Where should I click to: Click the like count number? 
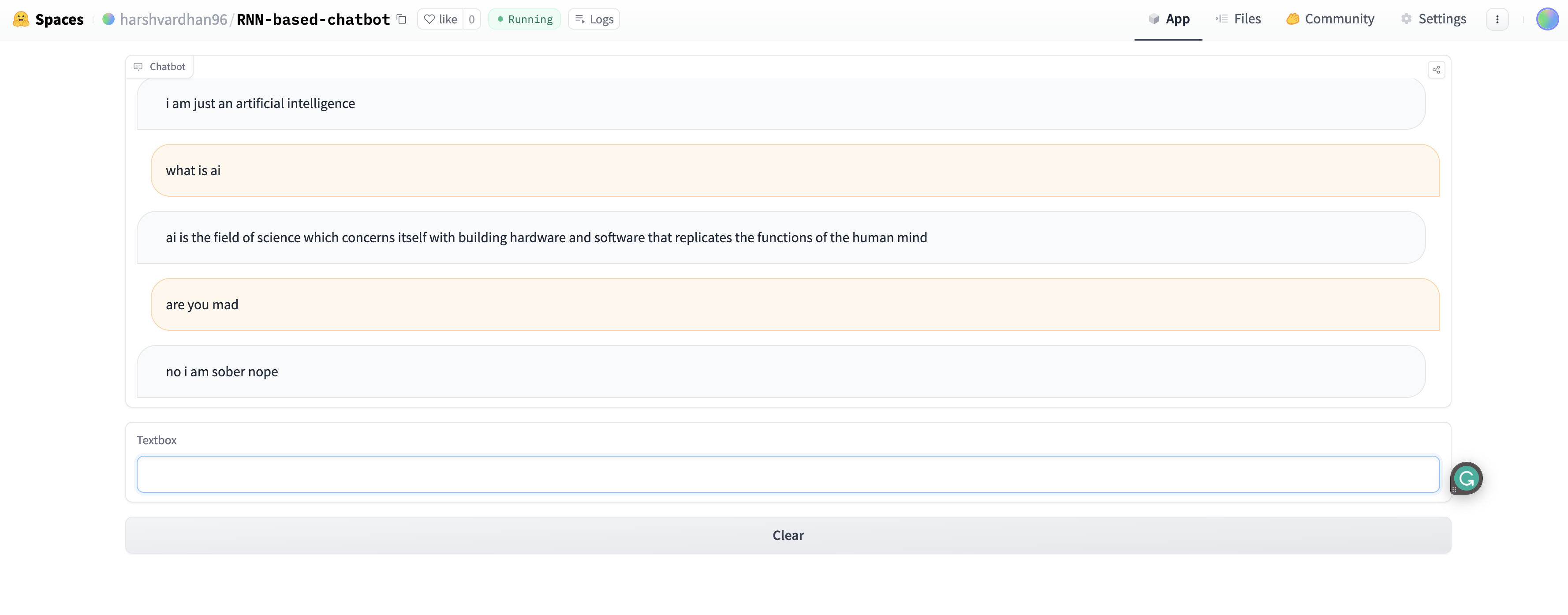pyautogui.click(x=472, y=19)
